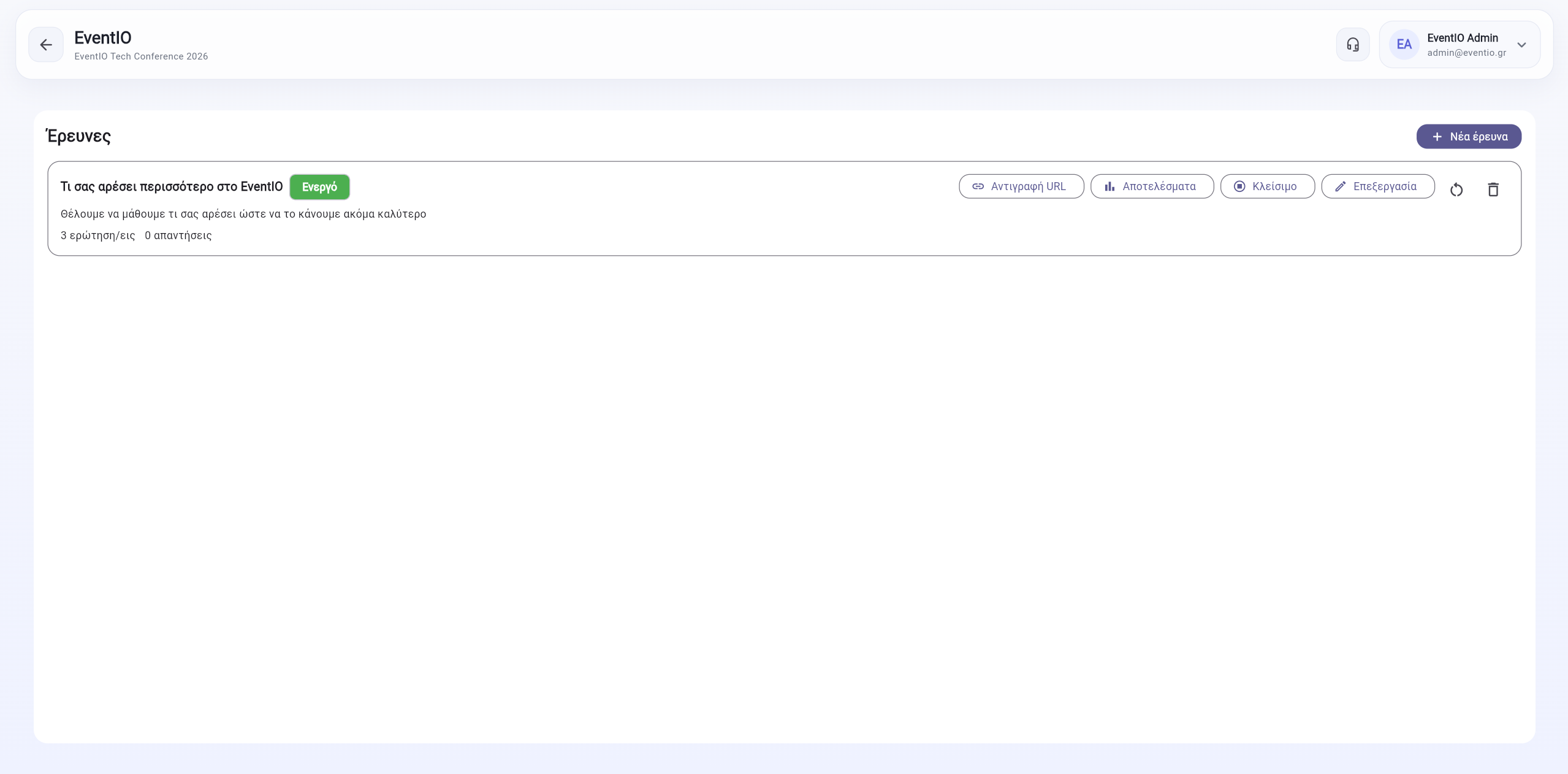
Task: Click the Έρευνες page heading
Action: (x=78, y=136)
